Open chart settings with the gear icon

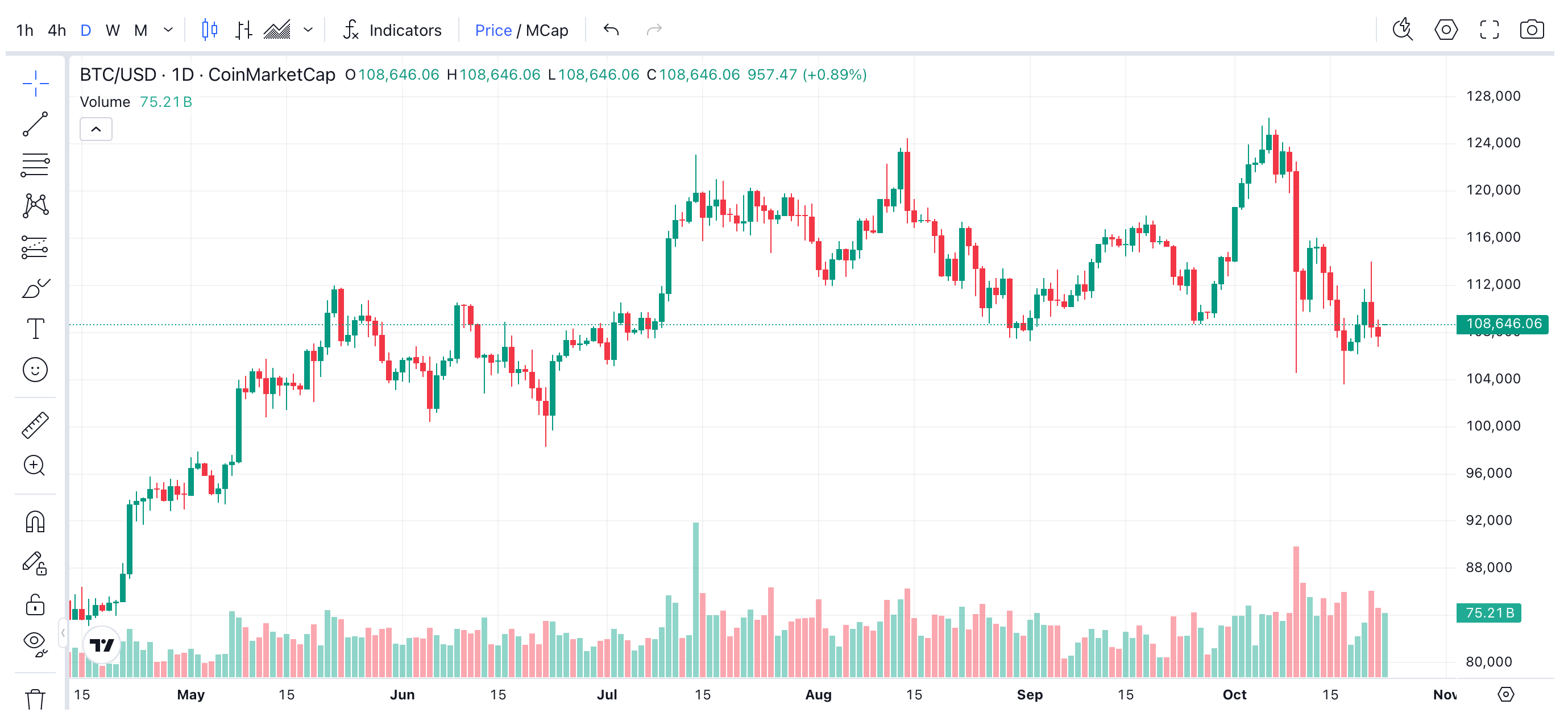click(x=1447, y=29)
